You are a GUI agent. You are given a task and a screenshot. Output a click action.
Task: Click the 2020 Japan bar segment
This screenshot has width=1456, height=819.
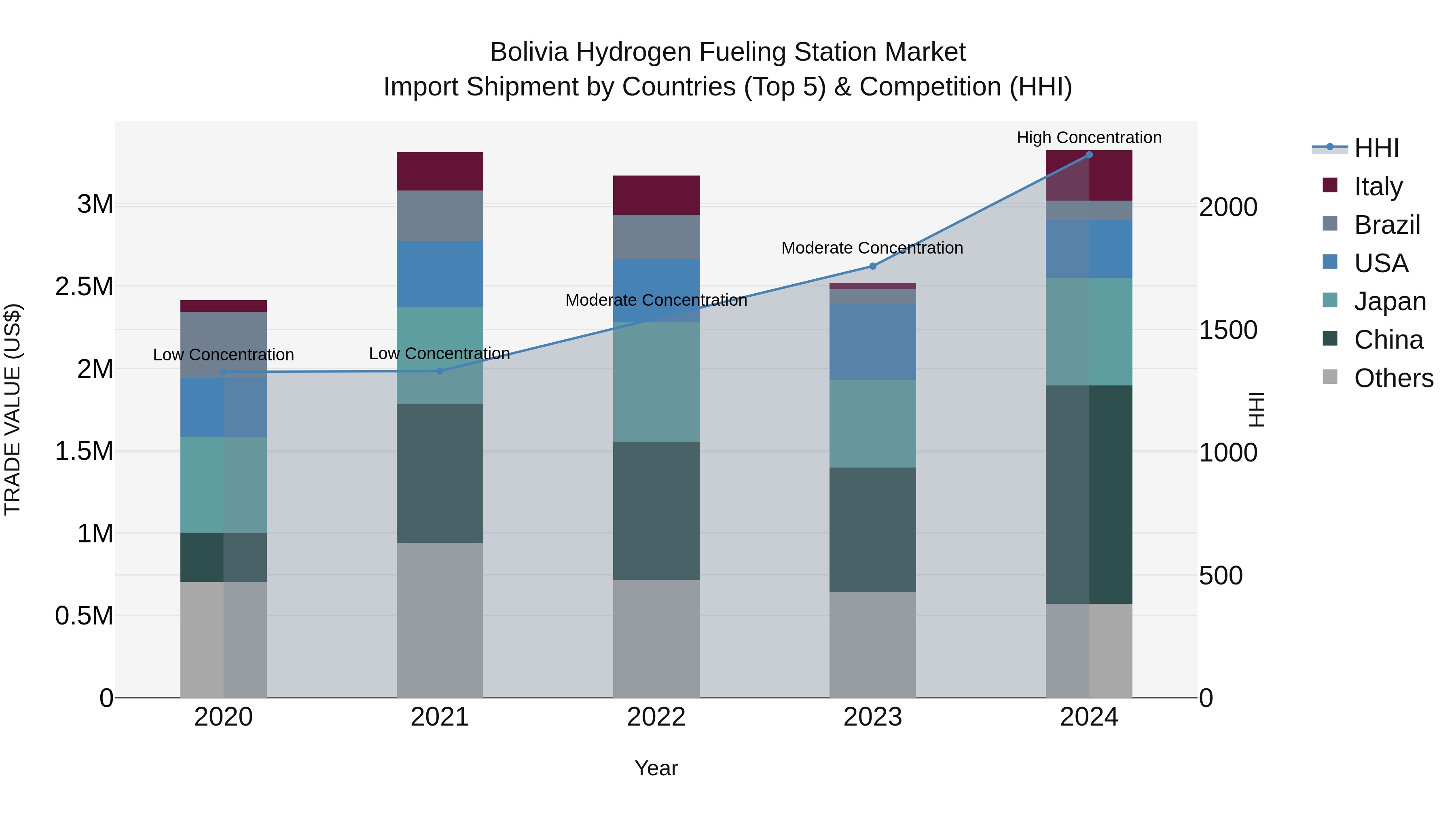[223, 485]
